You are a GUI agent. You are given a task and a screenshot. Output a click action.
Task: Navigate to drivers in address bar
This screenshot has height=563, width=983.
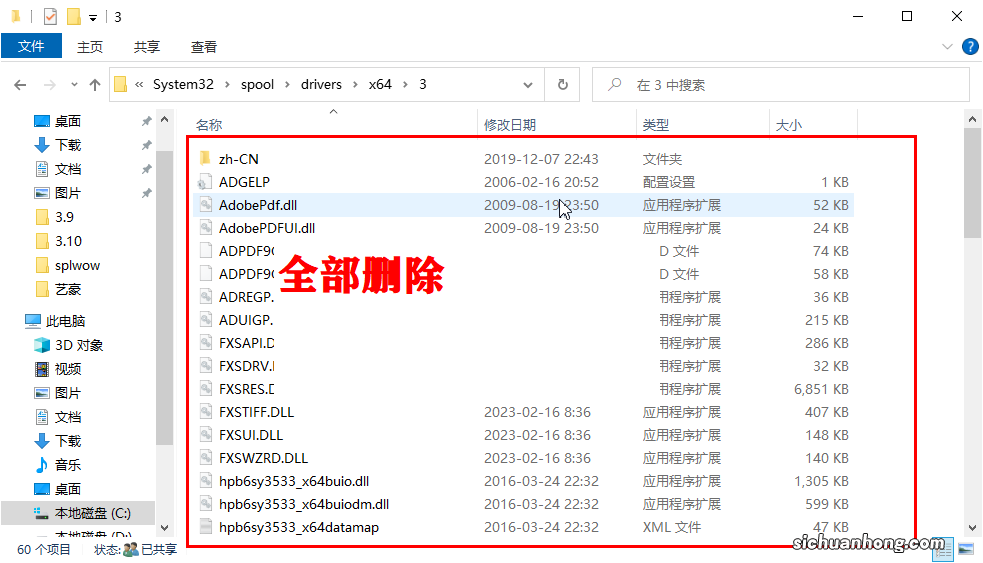click(x=321, y=84)
